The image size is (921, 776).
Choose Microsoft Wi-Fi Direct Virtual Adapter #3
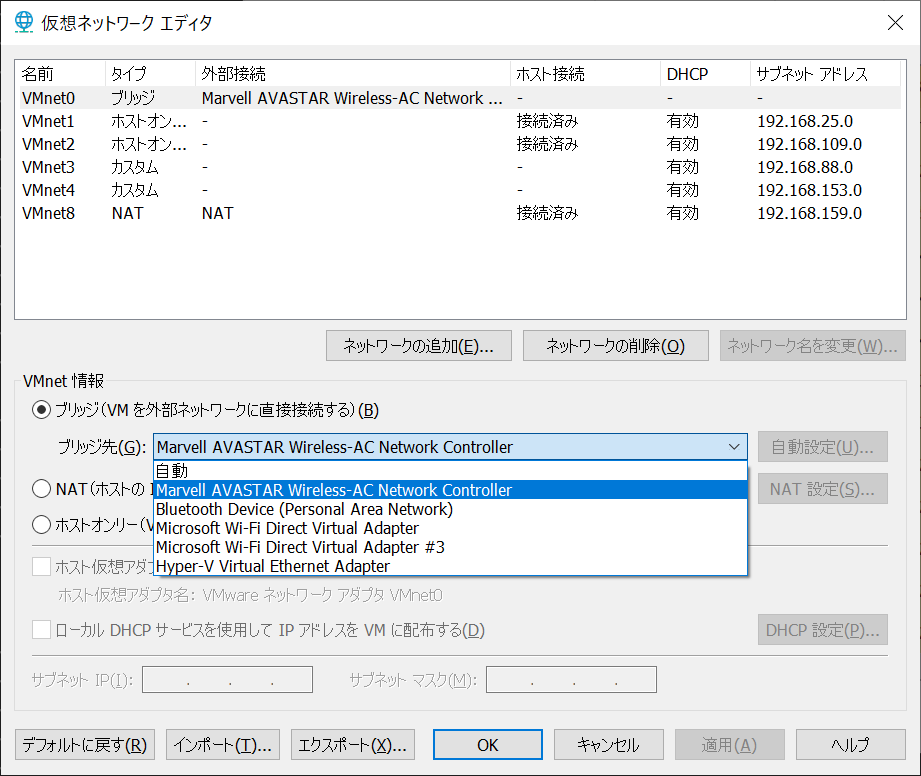pyautogui.click(x=451, y=547)
